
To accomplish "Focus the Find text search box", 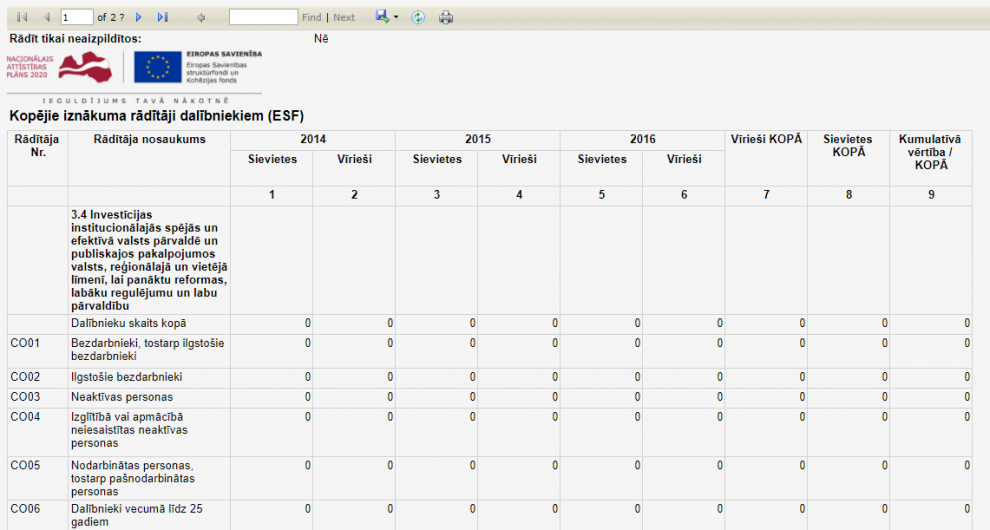I will click(263, 18).
